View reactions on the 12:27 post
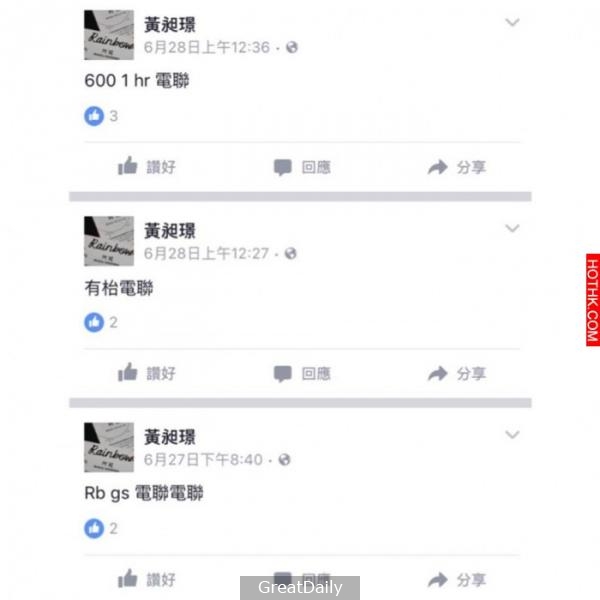The width and height of the screenshot is (600, 600). [x=101, y=322]
